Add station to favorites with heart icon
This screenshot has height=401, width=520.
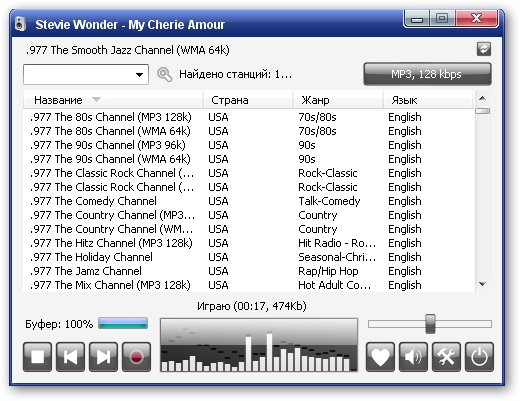coord(380,357)
